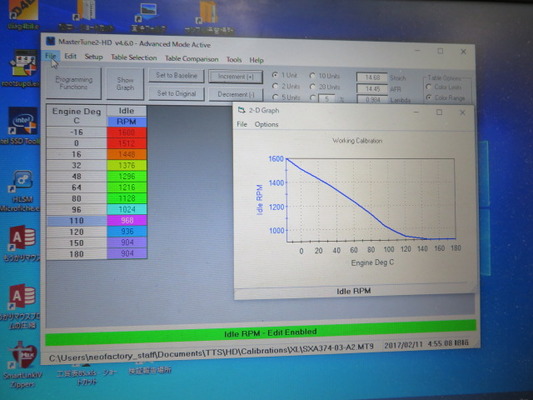Select the 2 Units radio button
533x400 pixels.
(275, 86)
